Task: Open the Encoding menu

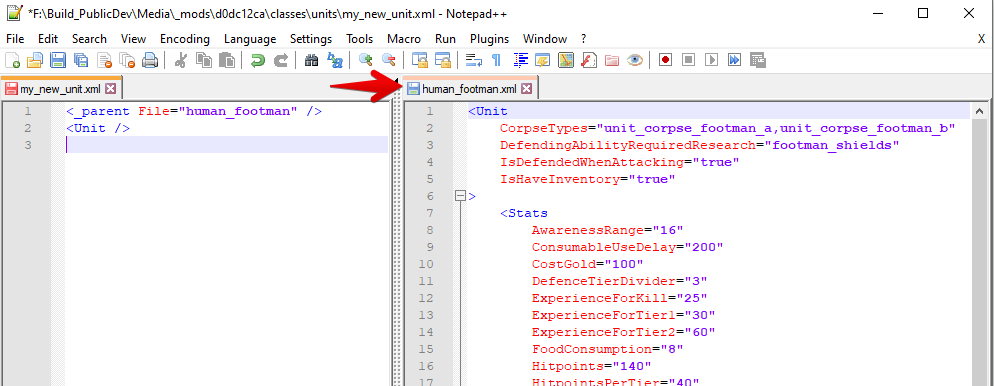Action: (184, 39)
